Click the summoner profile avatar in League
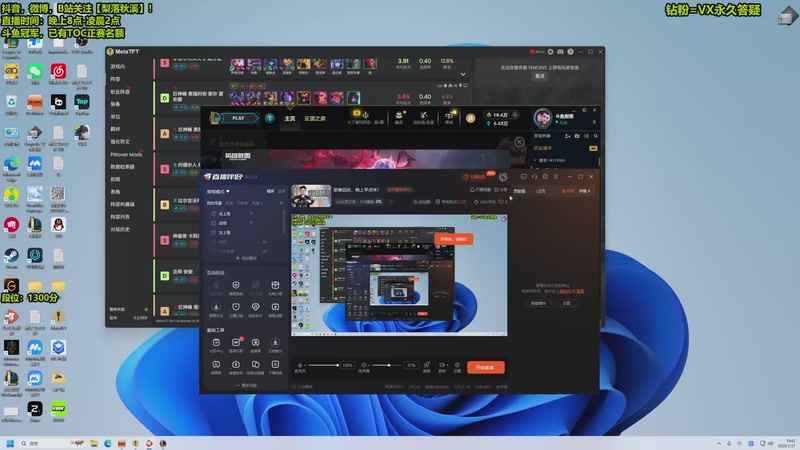 (543, 118)
